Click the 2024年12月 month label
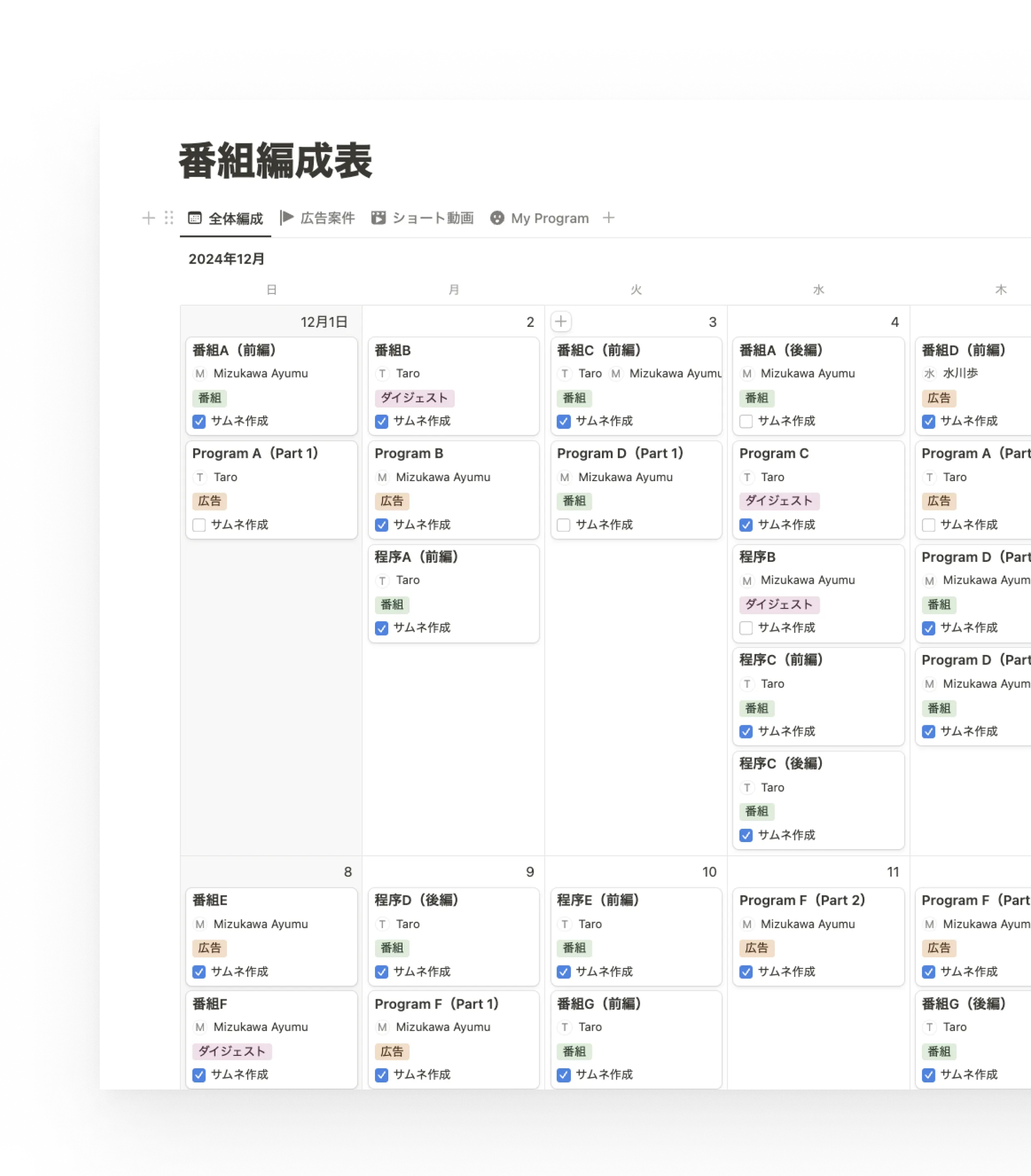The height and width of the screenshot is (1176, 1031). (226, 259)
